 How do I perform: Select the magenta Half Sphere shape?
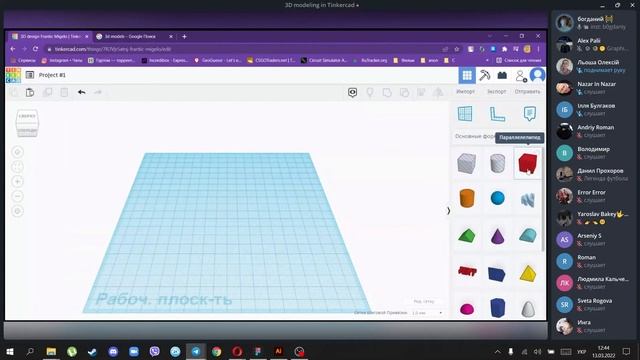click(x=467, y=309)
